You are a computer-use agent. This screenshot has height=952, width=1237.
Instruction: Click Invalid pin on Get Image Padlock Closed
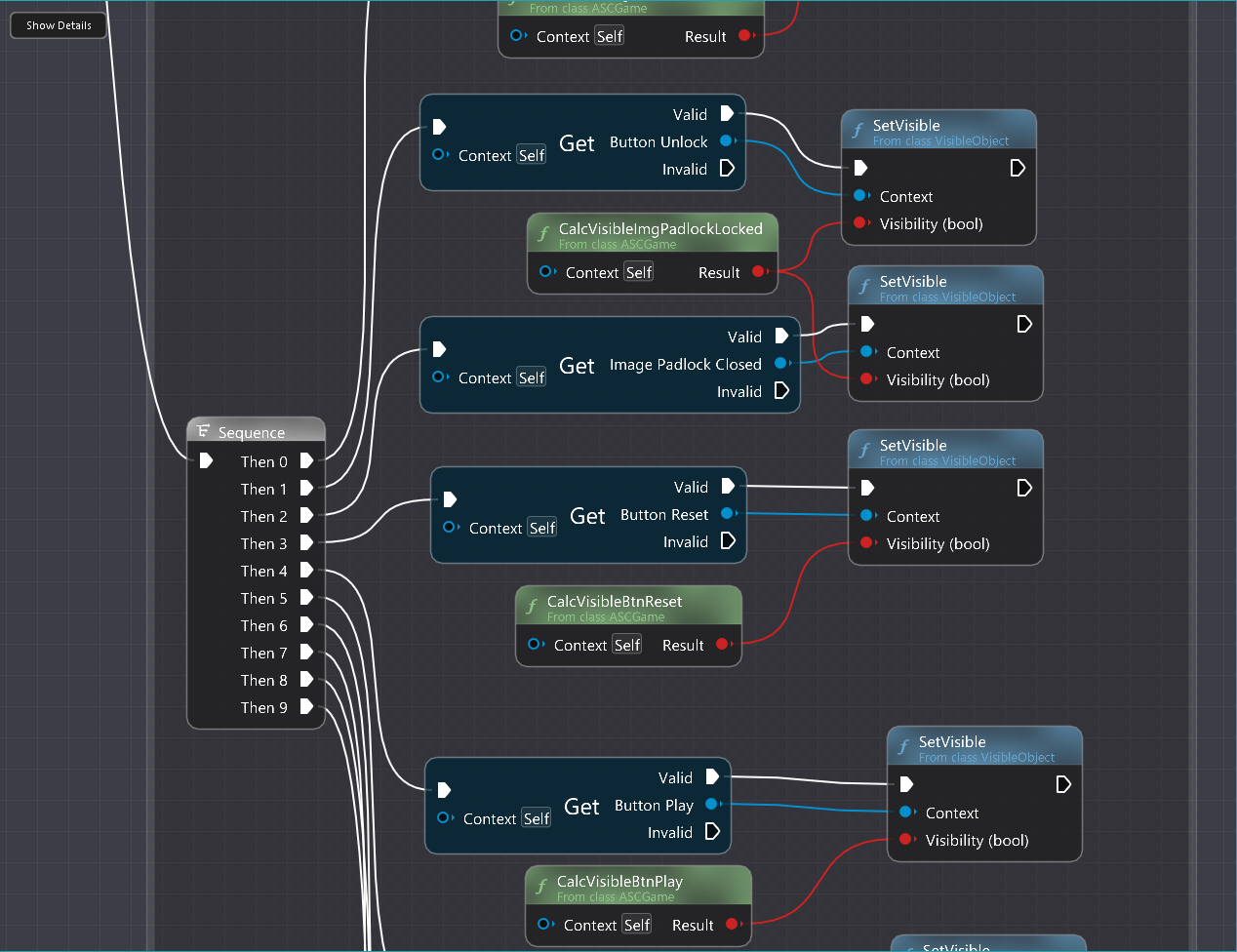[x=781, y=390]
